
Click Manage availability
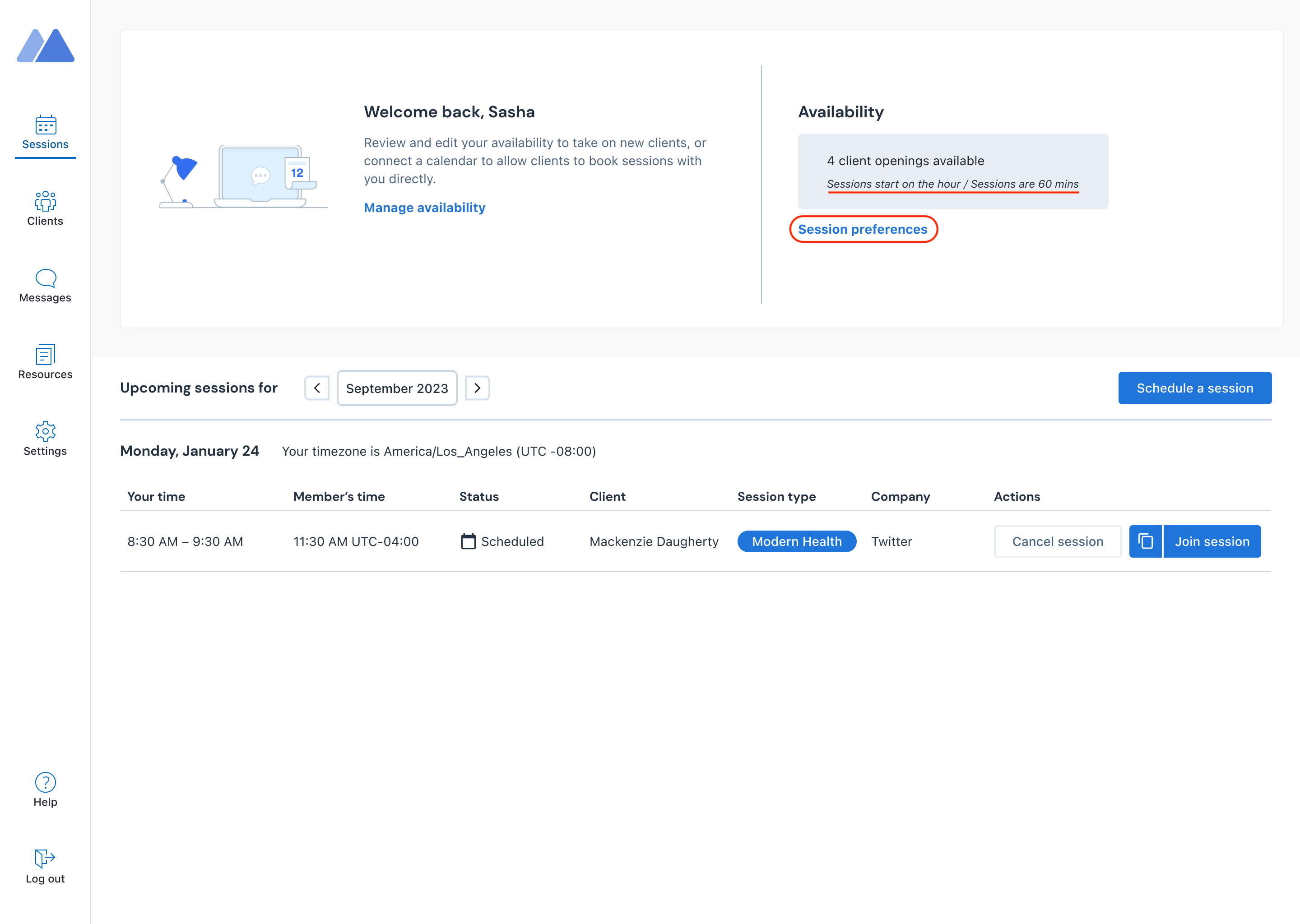click(x=425, y=208)
